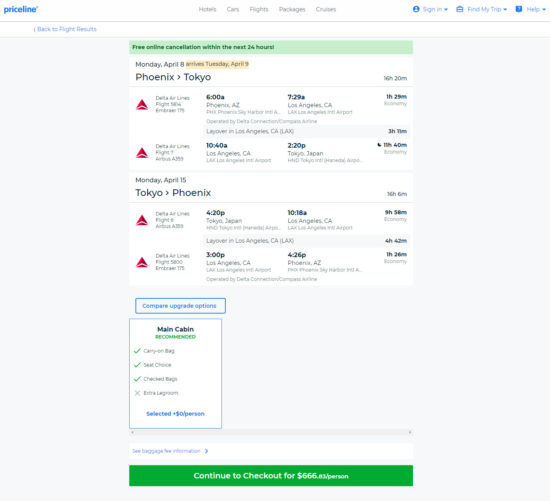Click the Checked Bags green checkmark

tap(138, 379)
